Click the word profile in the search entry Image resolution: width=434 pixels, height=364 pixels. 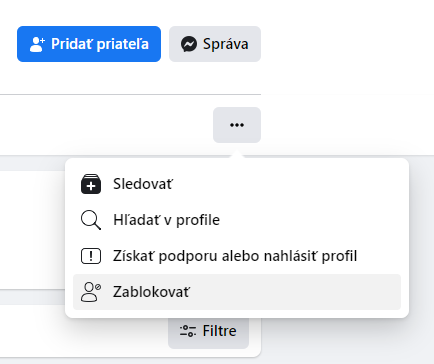tap(198, 221)
